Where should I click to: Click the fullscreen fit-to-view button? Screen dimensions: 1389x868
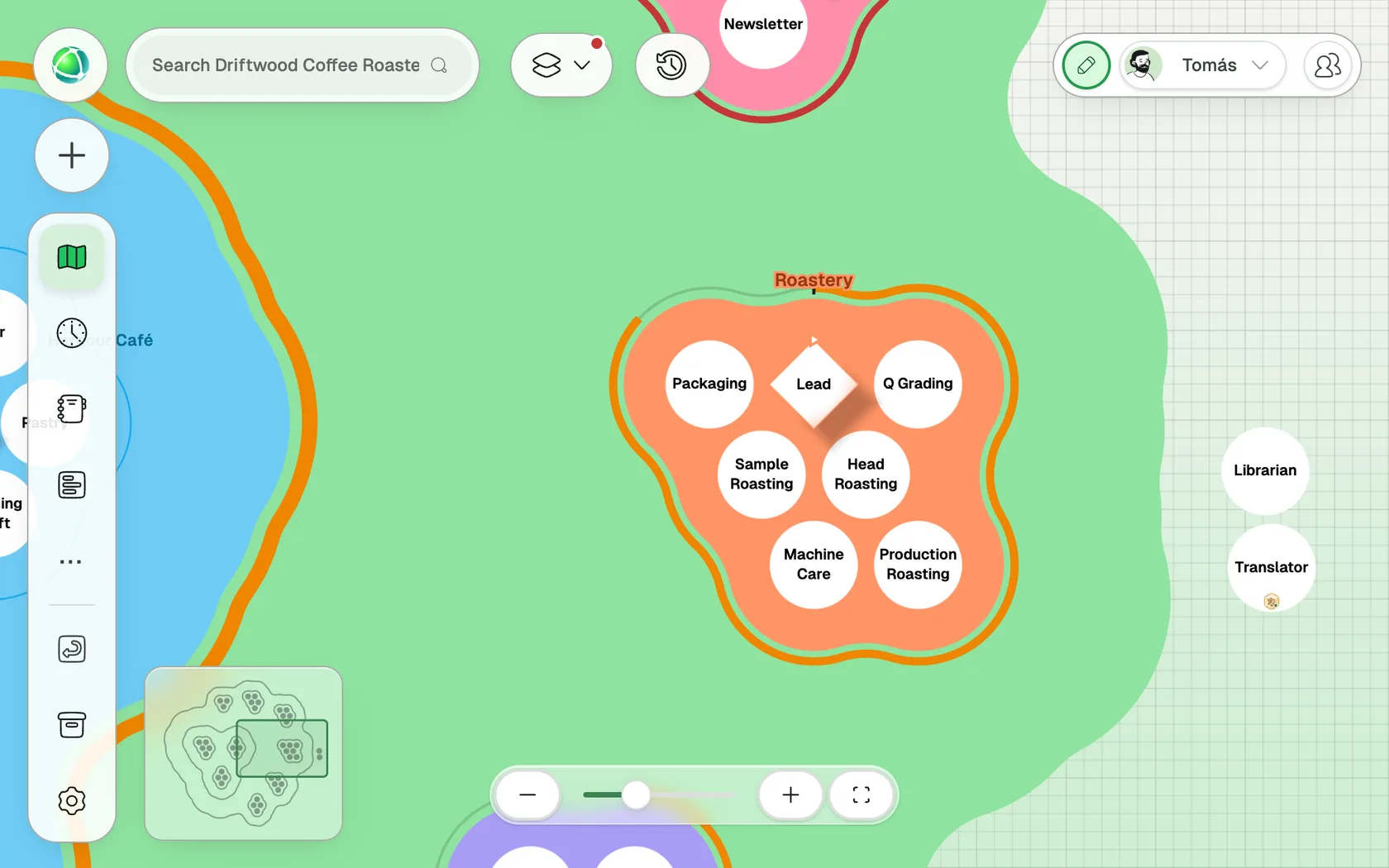pyautogui.click(x=862, y=795)
